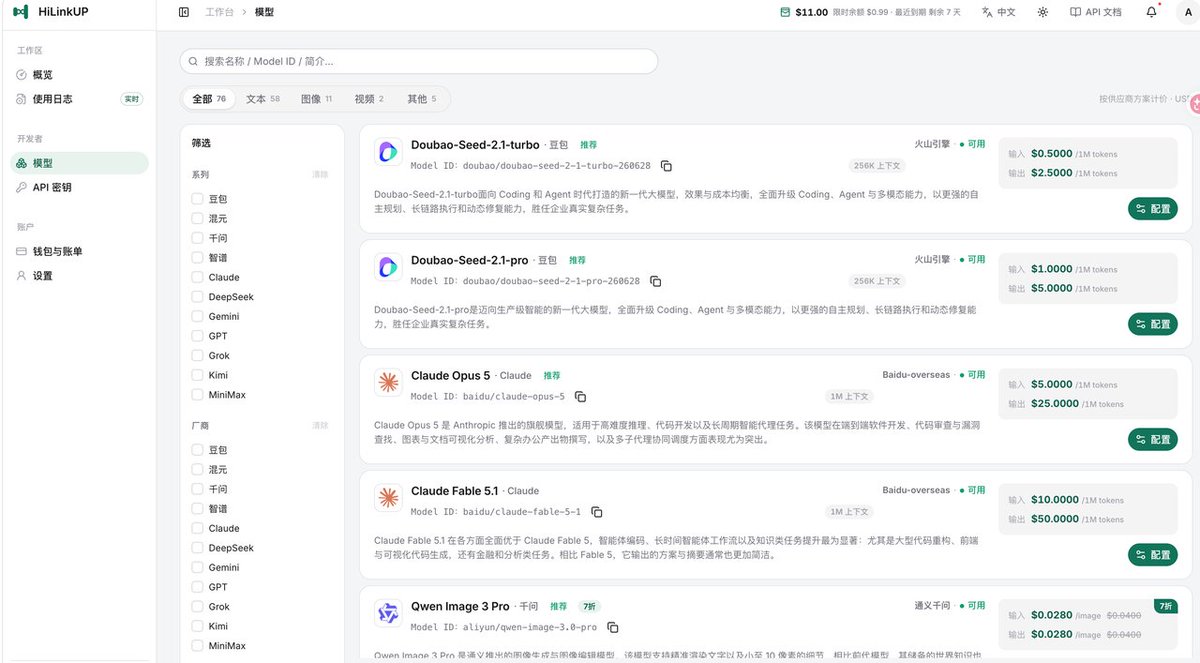Check 智谱 under 系列
This screenshot has height=663, width=1200.
pos(197,257)
